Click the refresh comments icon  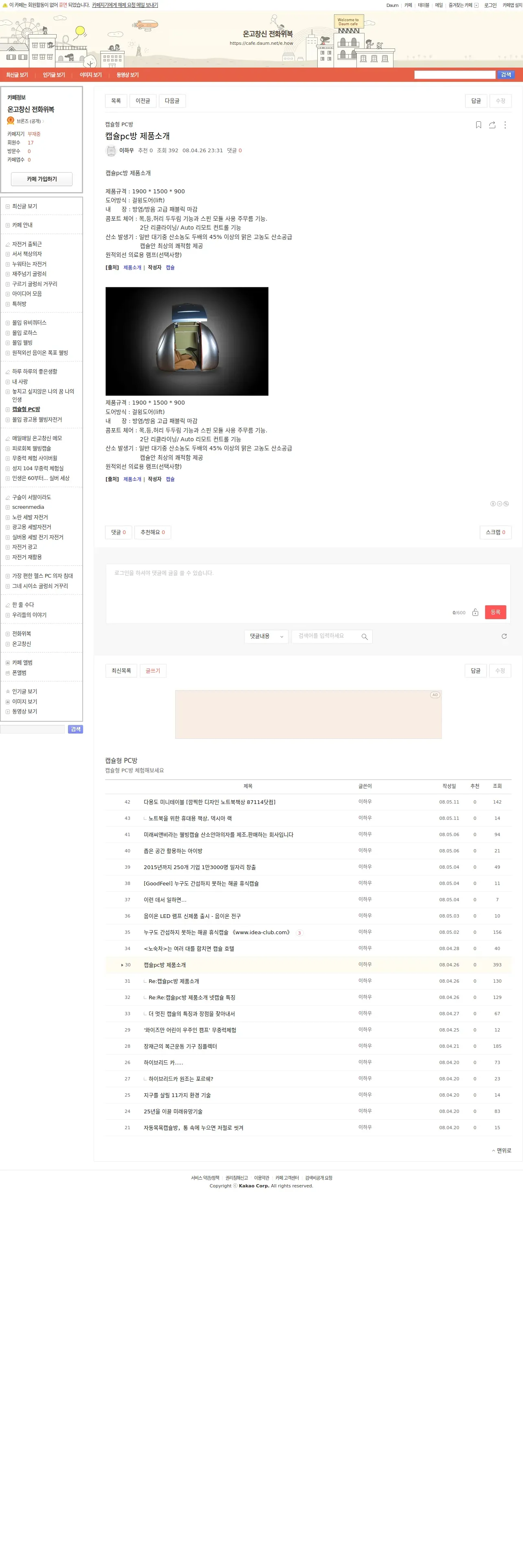point(504,636)
